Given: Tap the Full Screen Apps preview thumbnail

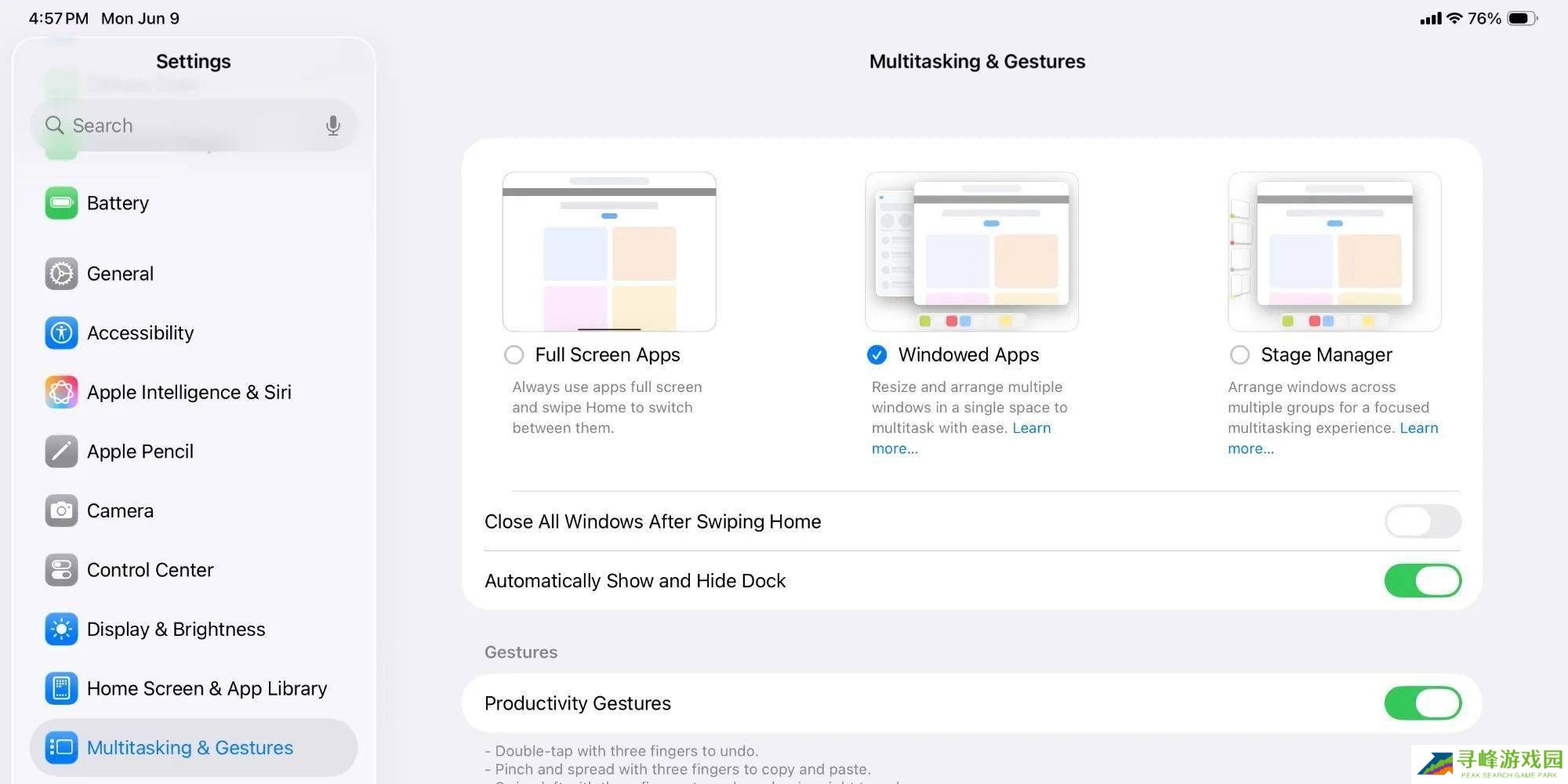Looking at the screenshot, I should pos(609,252).
